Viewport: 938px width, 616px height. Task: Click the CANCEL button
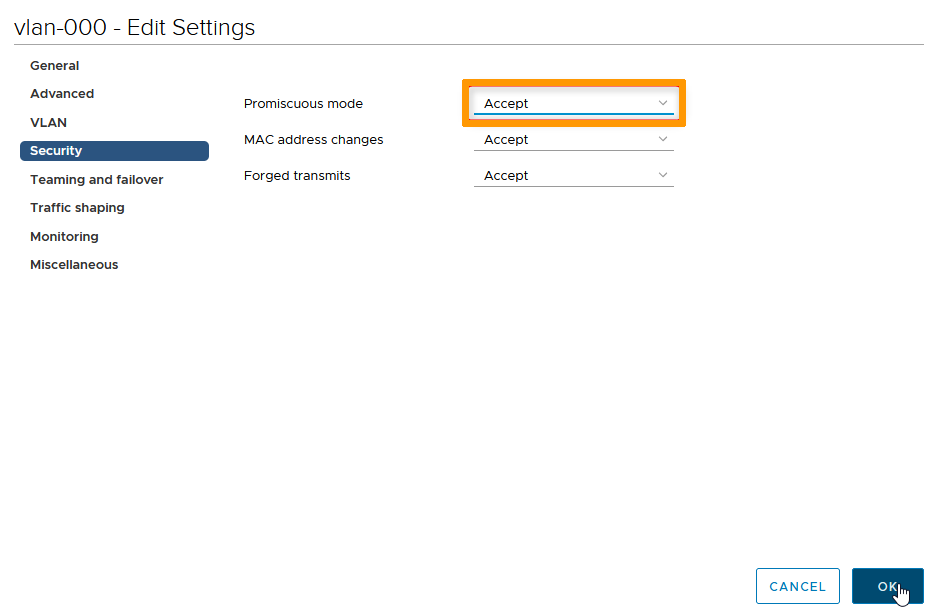click(797, 587)
